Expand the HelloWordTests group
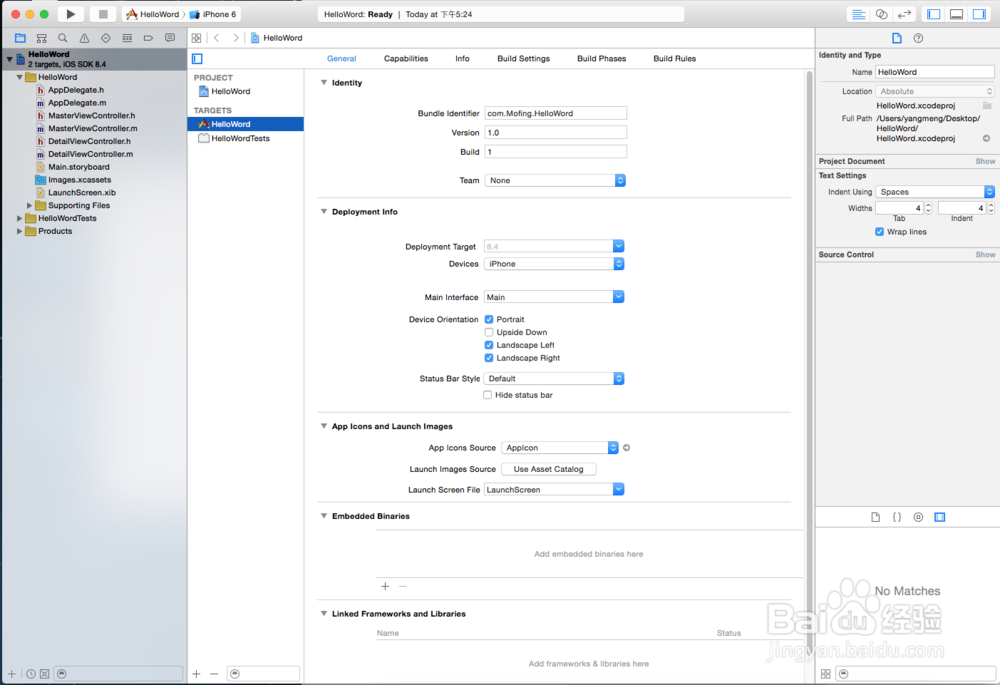The width and height of the screenshot is (1000, 685). tap(19, 218)
